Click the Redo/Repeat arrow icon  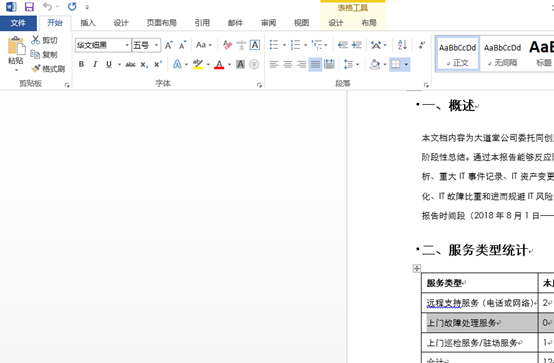(x=72, y=7)
